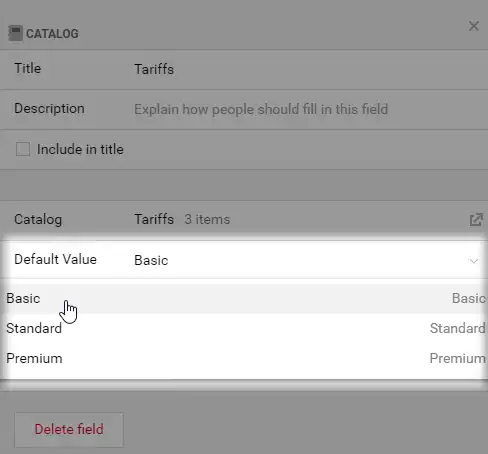Edit the Title field containing Tariffs
The image size is (488, 454).
point(307,70)
